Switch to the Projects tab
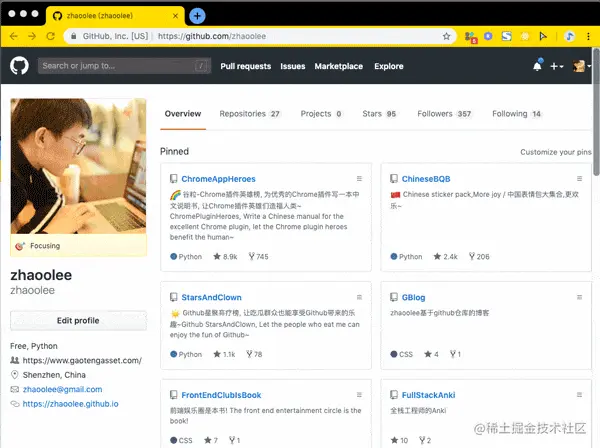 tap(321, 114)
